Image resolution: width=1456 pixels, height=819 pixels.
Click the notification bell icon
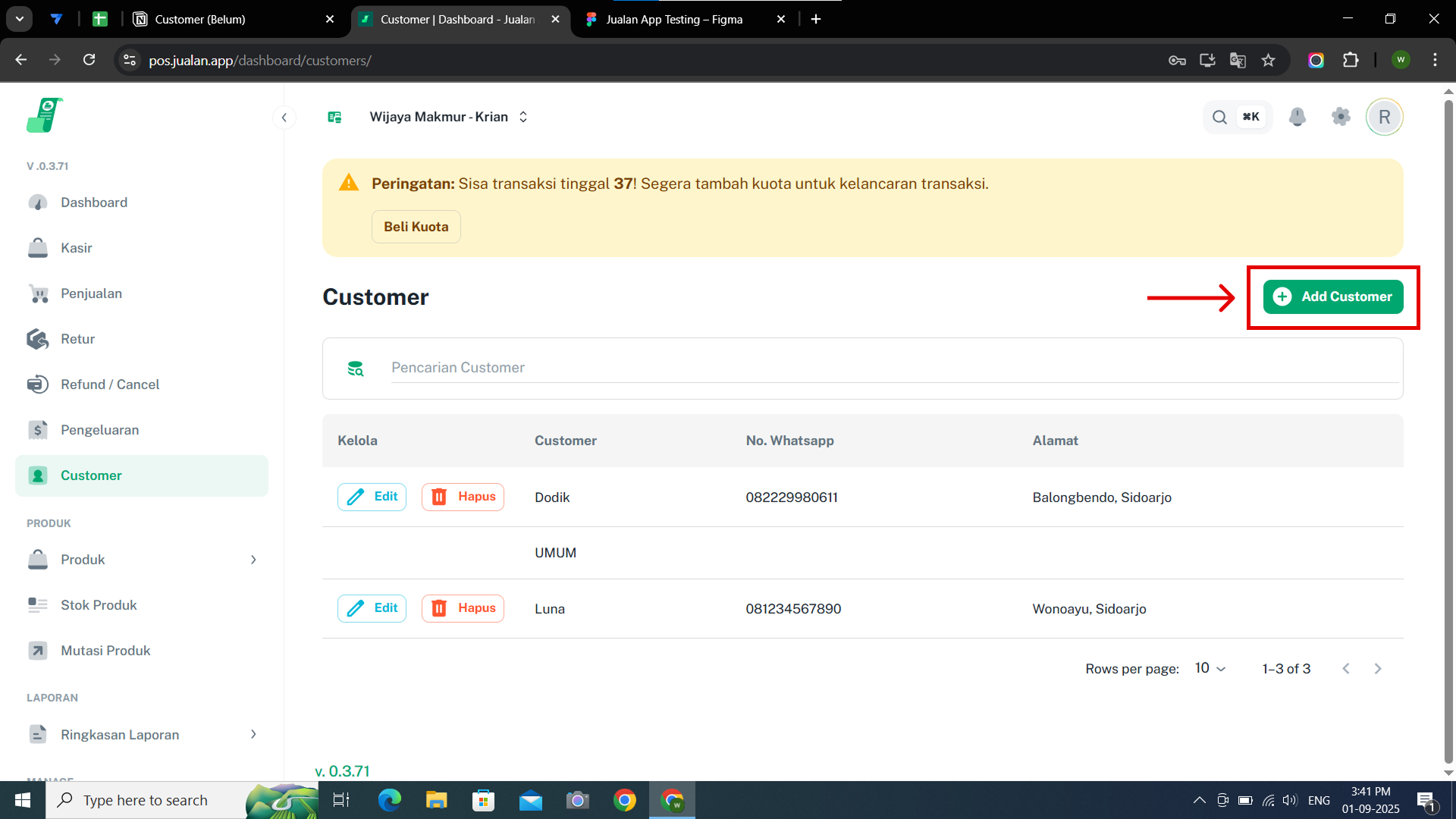pyautogui.click(x=1298, y=117)
